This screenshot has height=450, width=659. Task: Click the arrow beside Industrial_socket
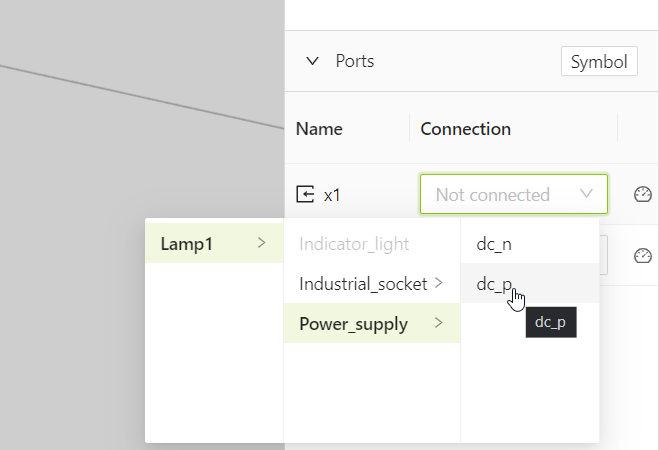tap(438, 284)
